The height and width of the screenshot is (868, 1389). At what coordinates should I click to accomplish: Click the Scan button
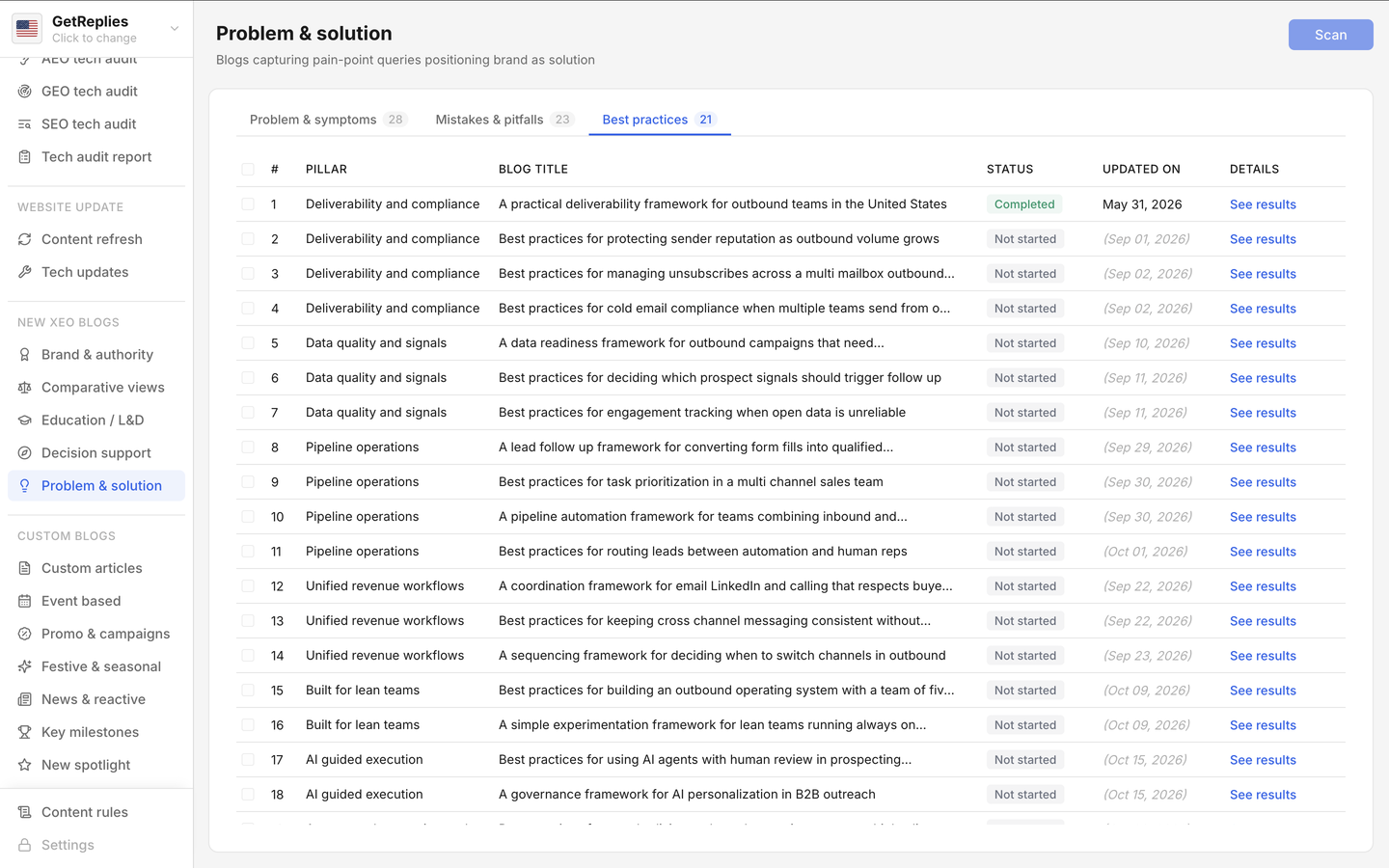[x=1330, y=35]
